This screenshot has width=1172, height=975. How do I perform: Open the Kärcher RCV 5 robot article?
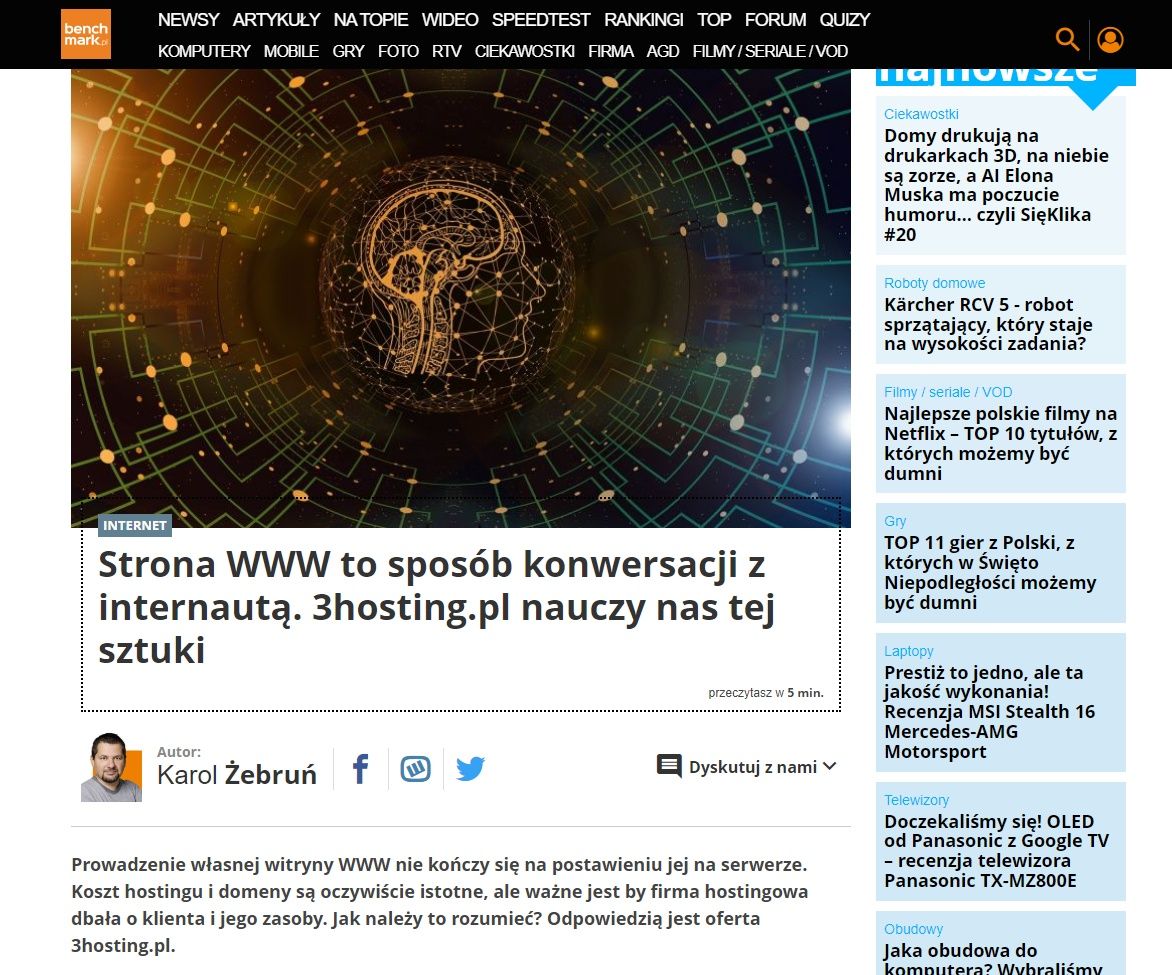(x=988, y=325)
